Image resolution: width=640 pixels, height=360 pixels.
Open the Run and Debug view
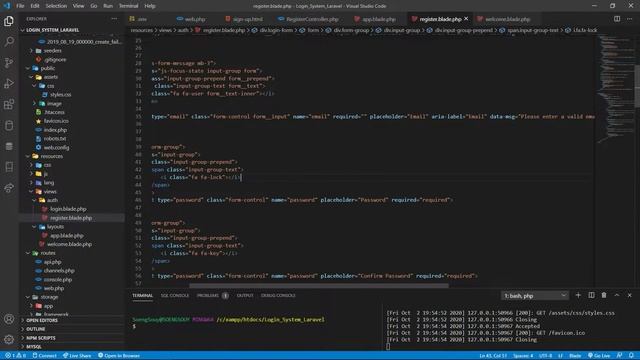9,83
